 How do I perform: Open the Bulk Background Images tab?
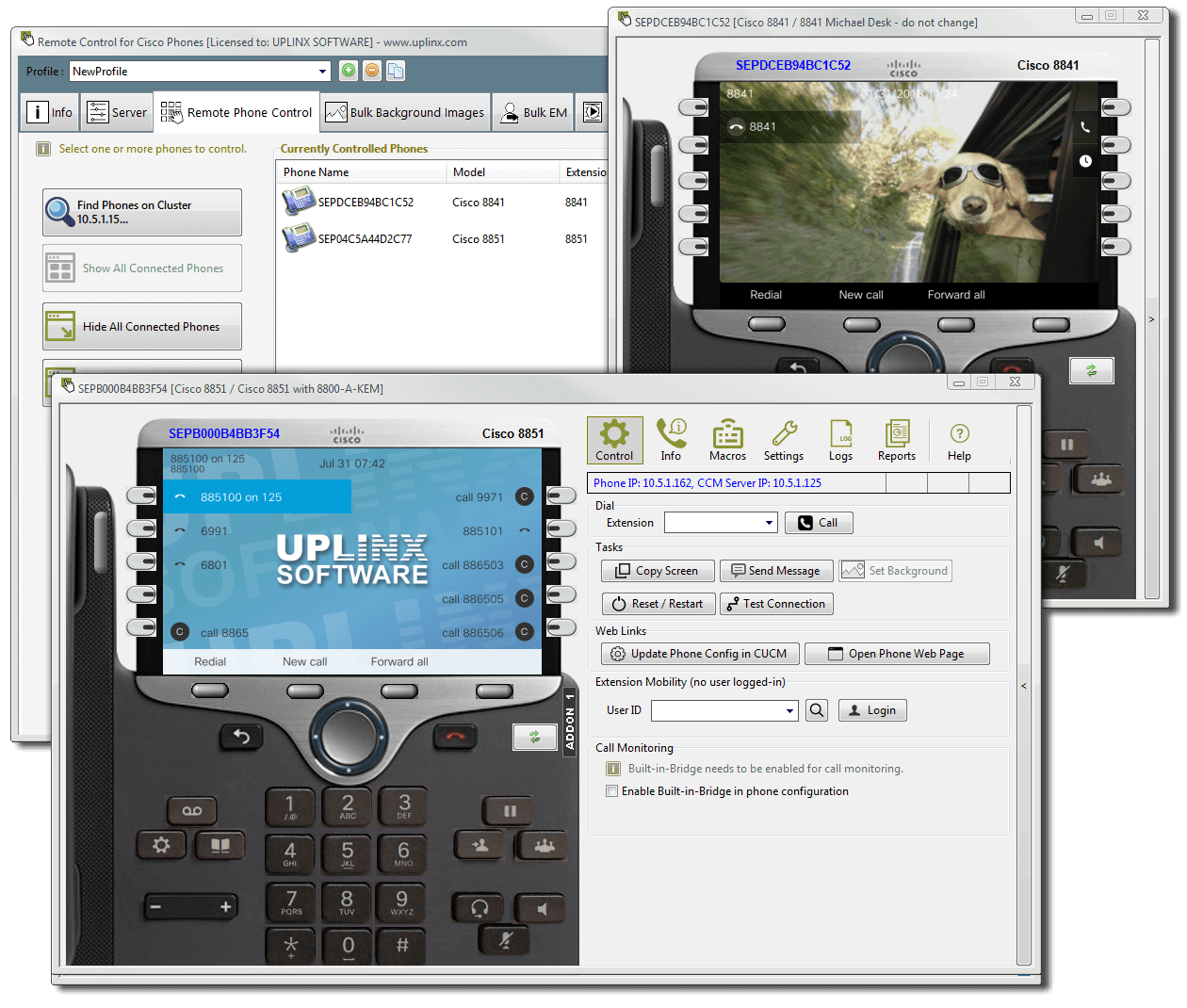(x=405, y=112)
